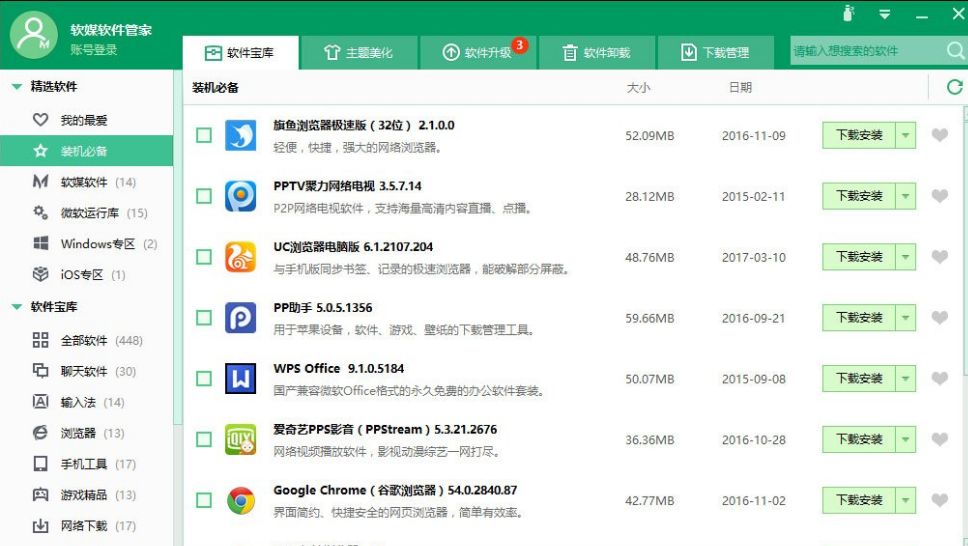Click the software search input field
Image resolution: width=968 pixels, height=546 pixels.
864,51
